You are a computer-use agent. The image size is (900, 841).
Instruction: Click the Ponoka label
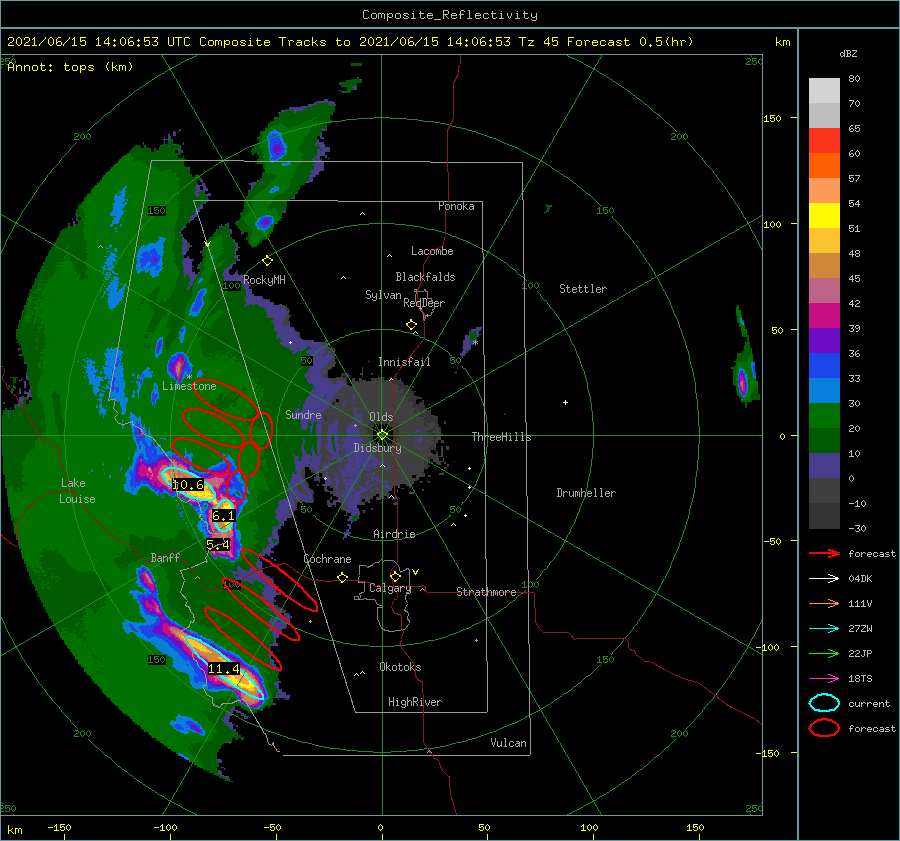tap(456, 206)
